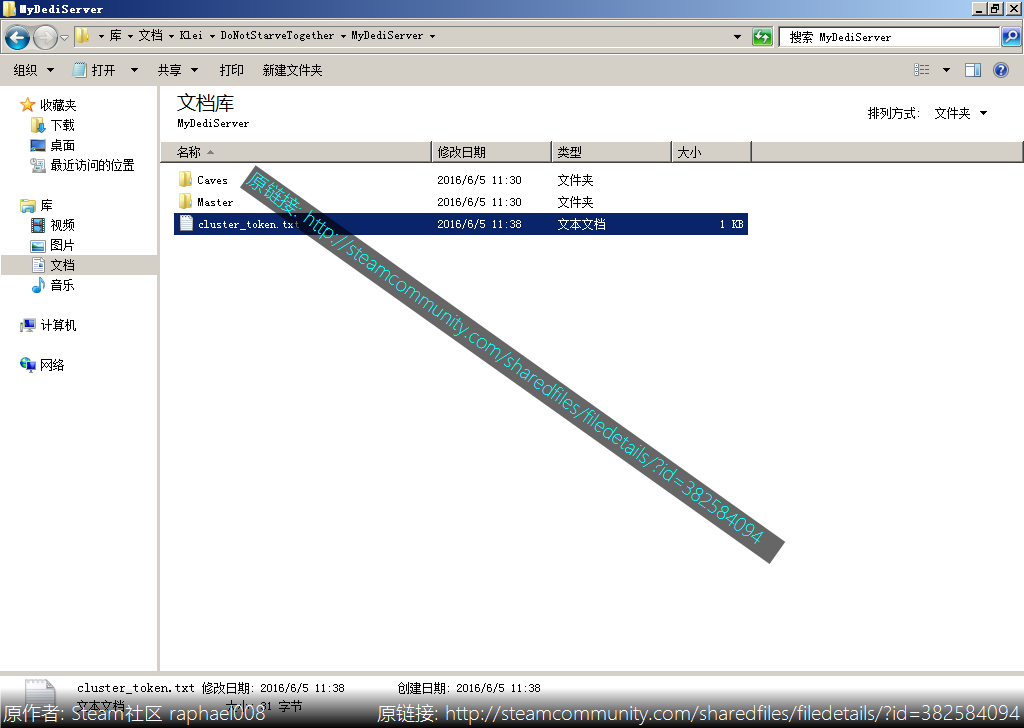Viewport: 1024px width, 728px height.
Task: Focus the 搜索 MyDediServer search box
Action: [x=889, y=37]
